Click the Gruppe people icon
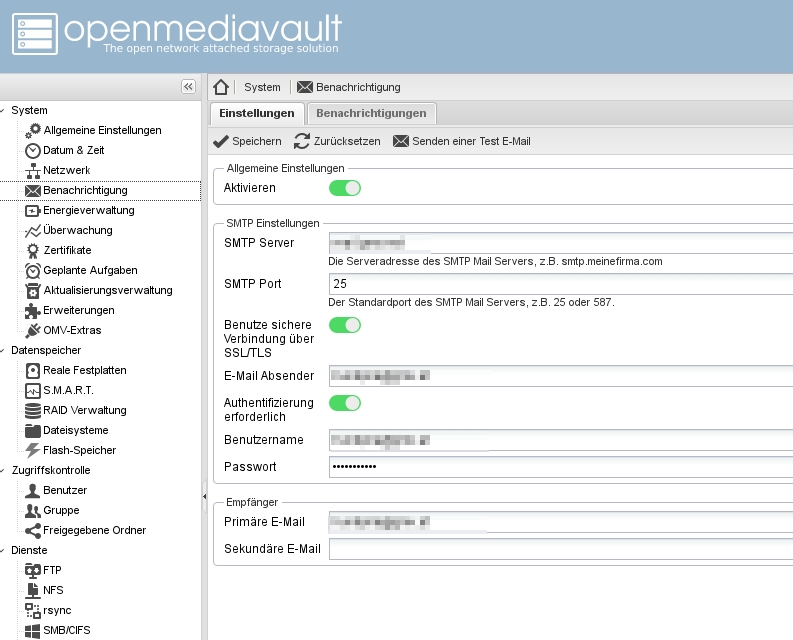The height and width of the screenshot is (640, 793). (33, 510)
